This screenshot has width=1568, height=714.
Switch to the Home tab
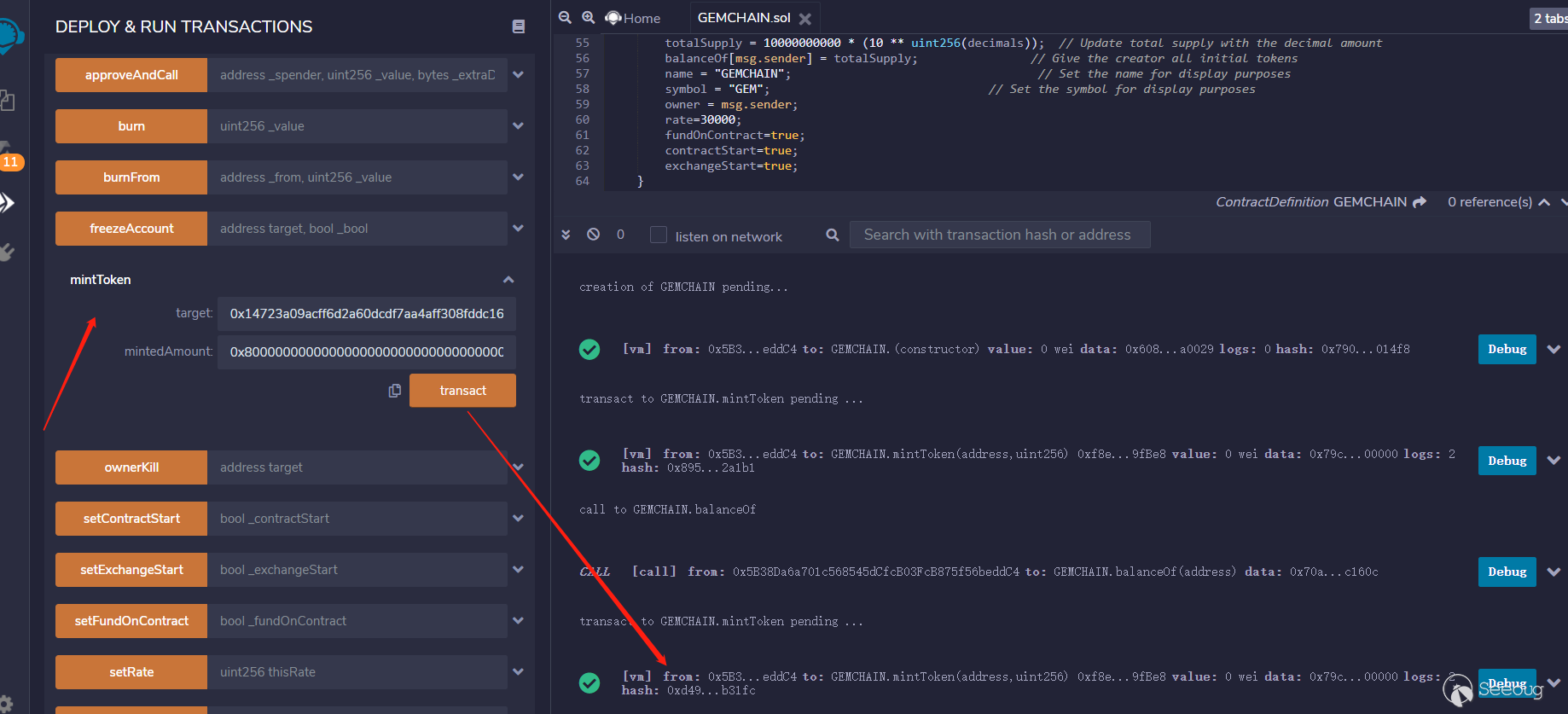click(x=633, y=18)
